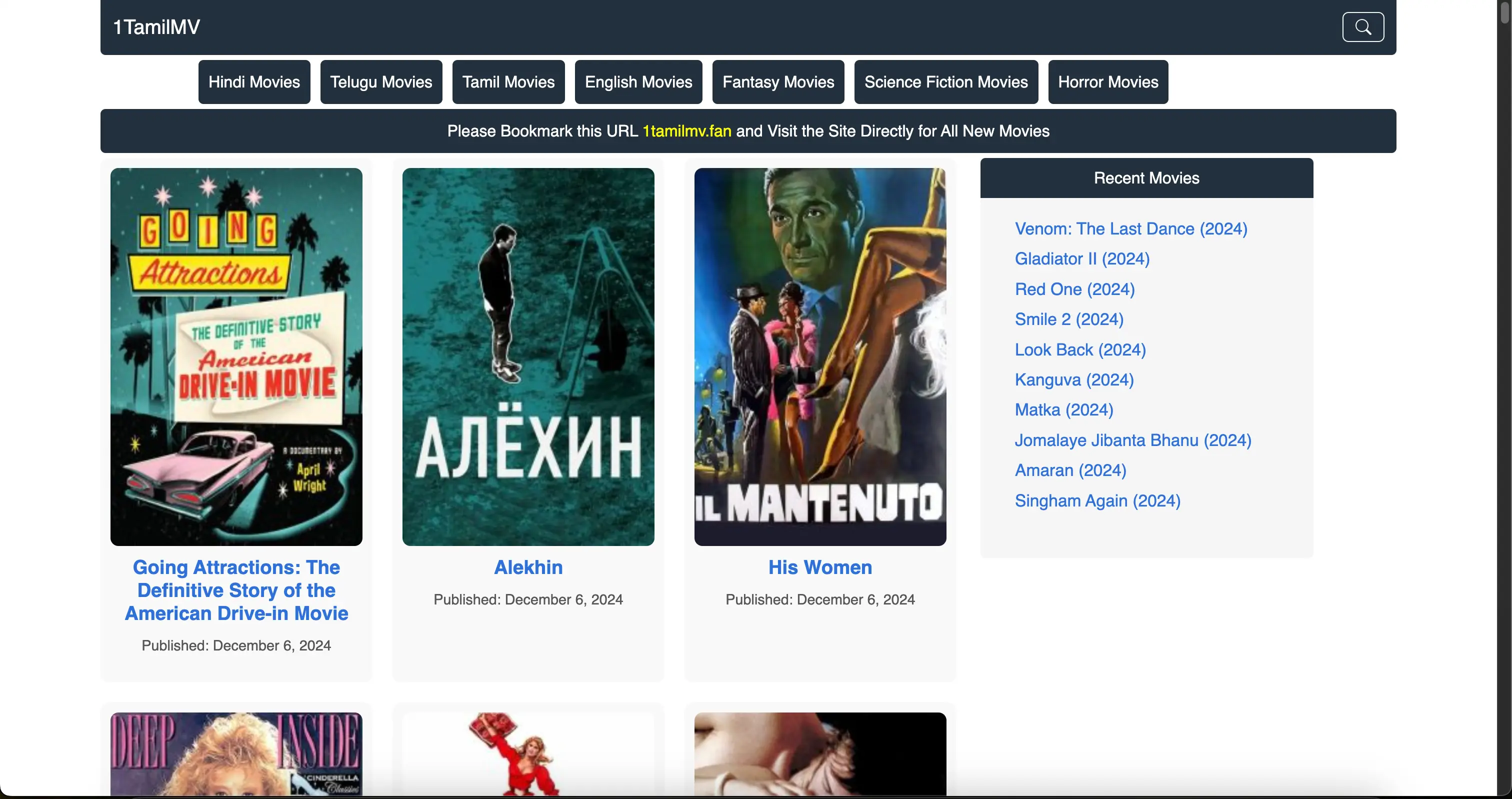The width and height of the screenshot is (1512, 799).
Task: Open the Going Attractions poster thumbnail
Action: coord(236,357)
